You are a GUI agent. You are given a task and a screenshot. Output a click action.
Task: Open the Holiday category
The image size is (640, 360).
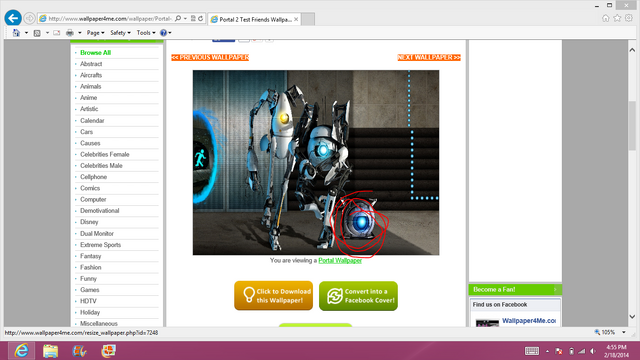(90, 312)
